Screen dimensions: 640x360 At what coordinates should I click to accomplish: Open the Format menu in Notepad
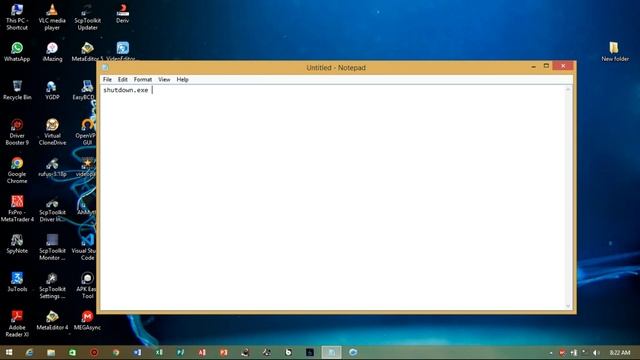tap(142, 80)
